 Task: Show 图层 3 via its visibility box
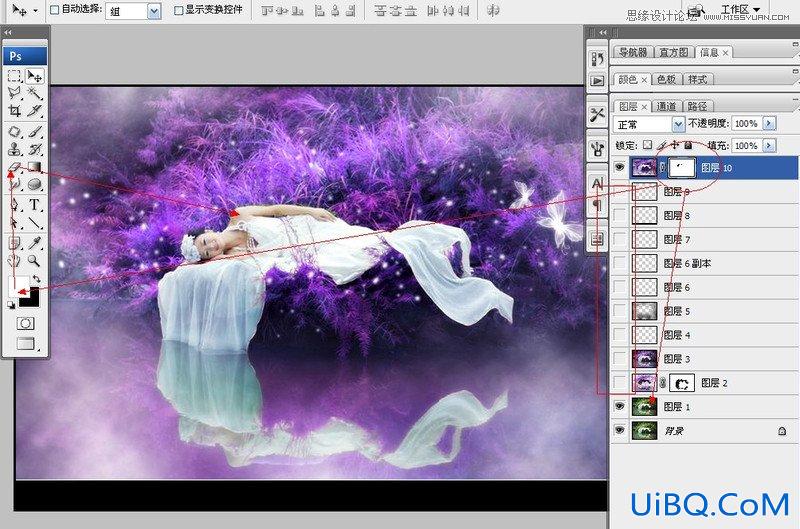[619, 359]
